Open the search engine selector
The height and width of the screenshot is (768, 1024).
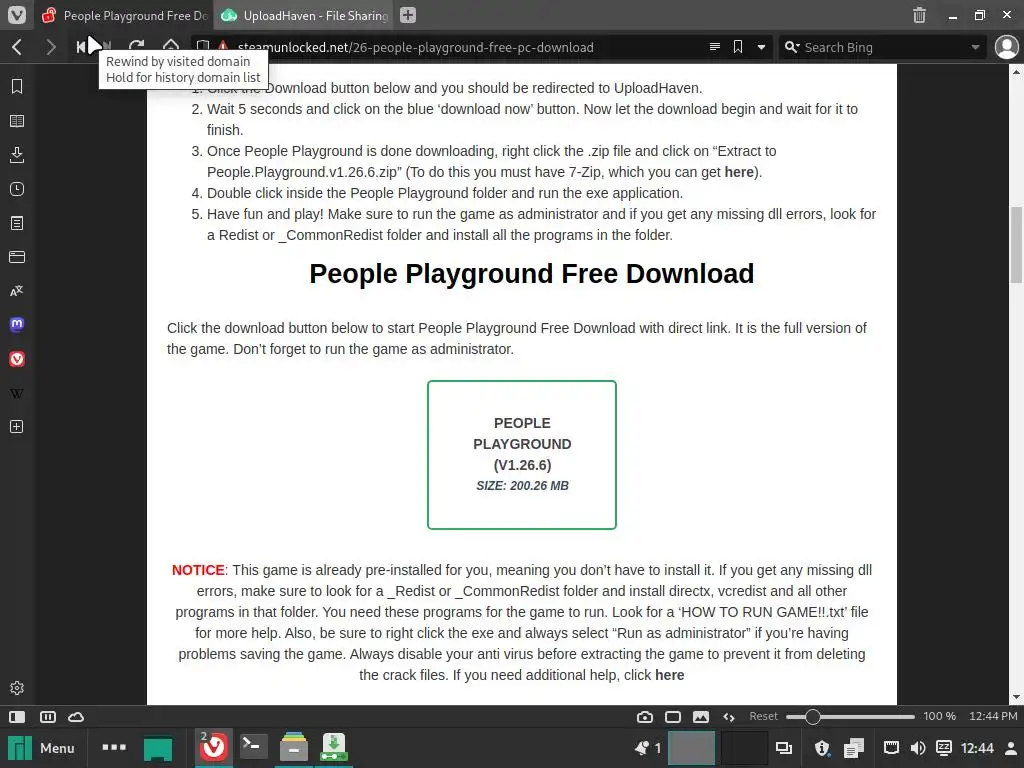[x=792, y=47]
